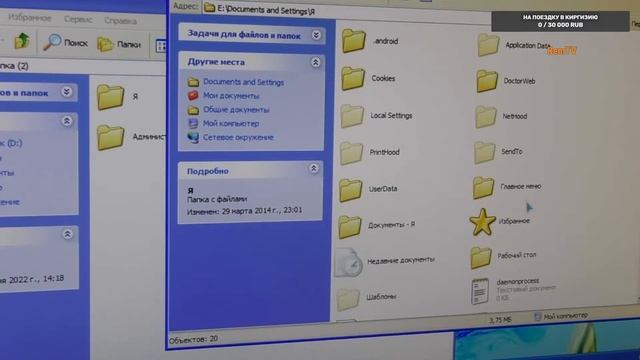Collapse details panel in back window
This screenshot has height=360, width=640.
[67, 234]
